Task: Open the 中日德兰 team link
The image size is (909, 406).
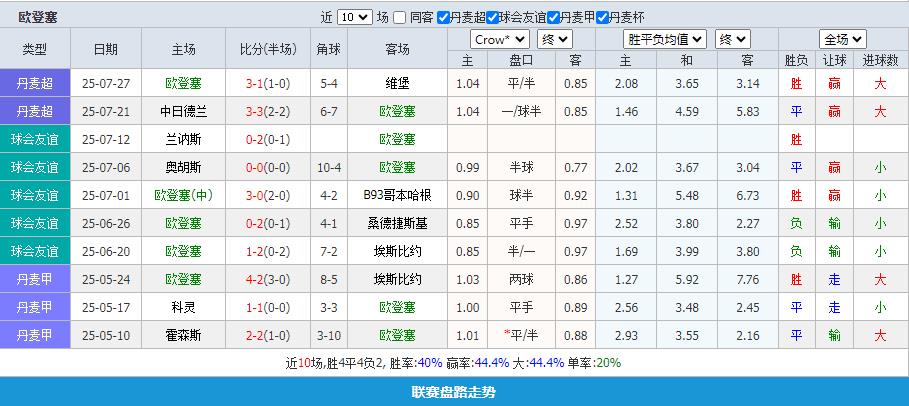Action: click(x=184, y=111)
